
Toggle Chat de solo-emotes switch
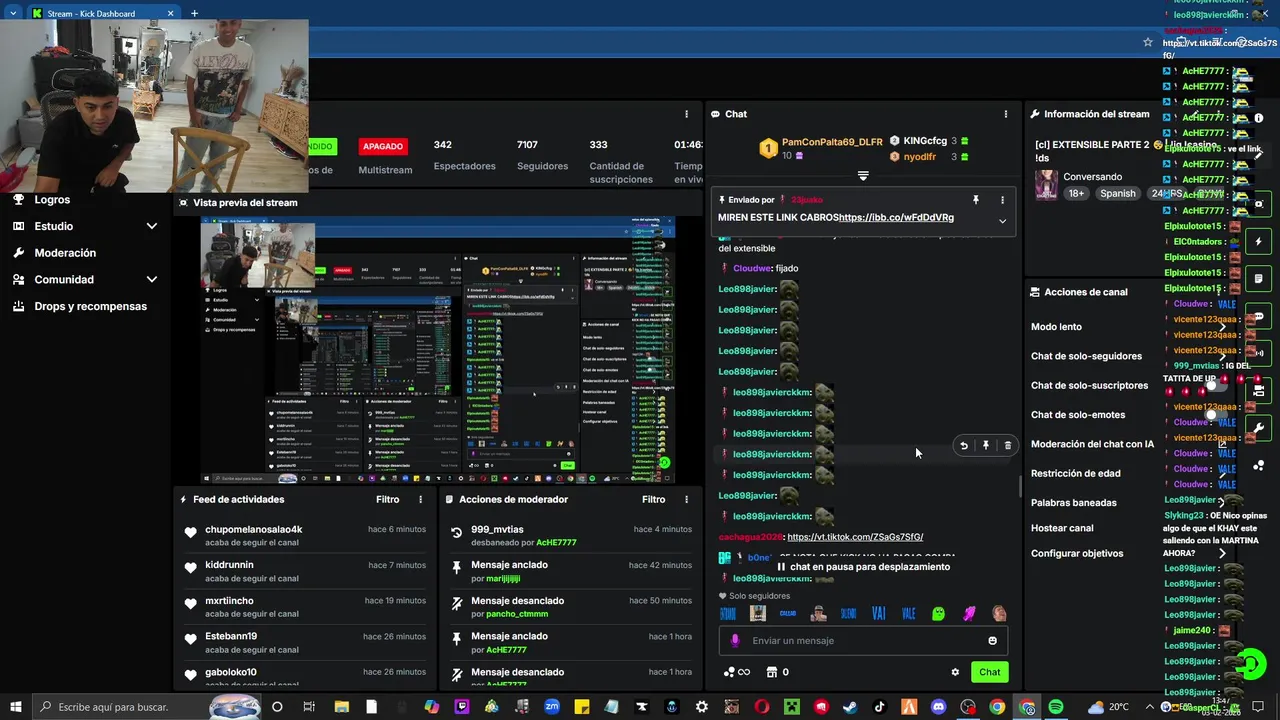point(1215,415)
